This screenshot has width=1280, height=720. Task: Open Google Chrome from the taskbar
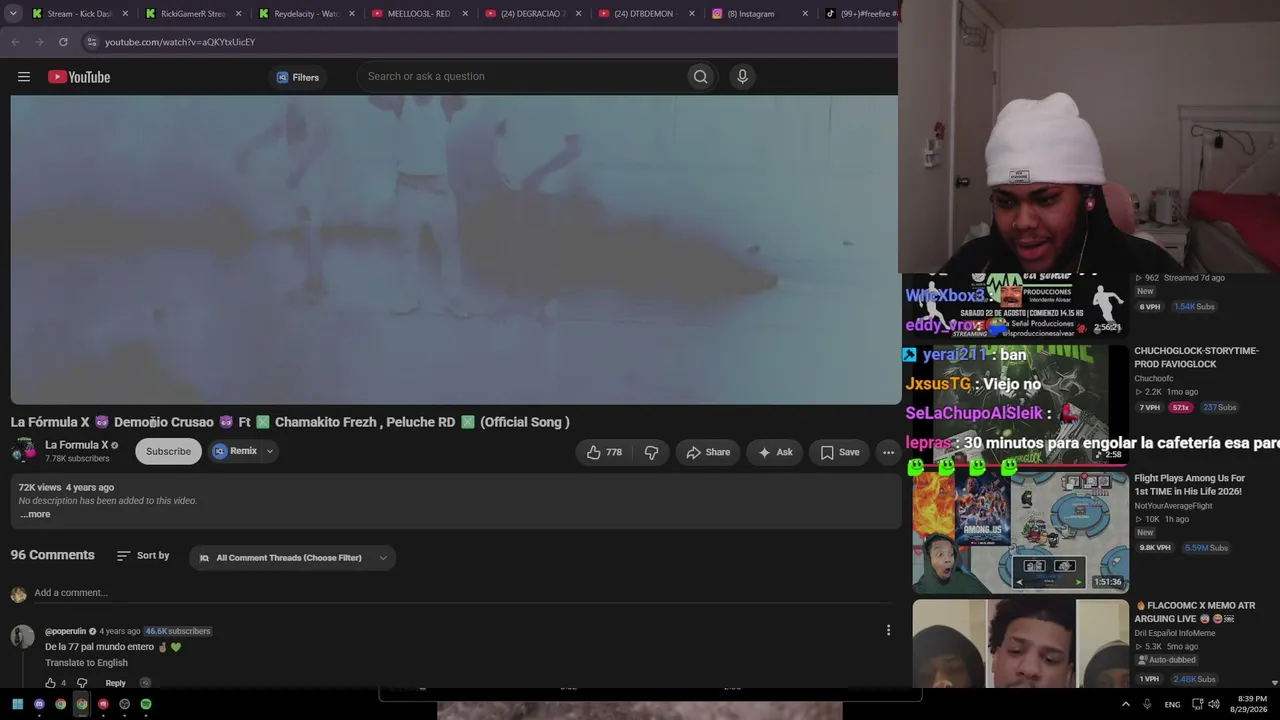[x=82, y=704]
